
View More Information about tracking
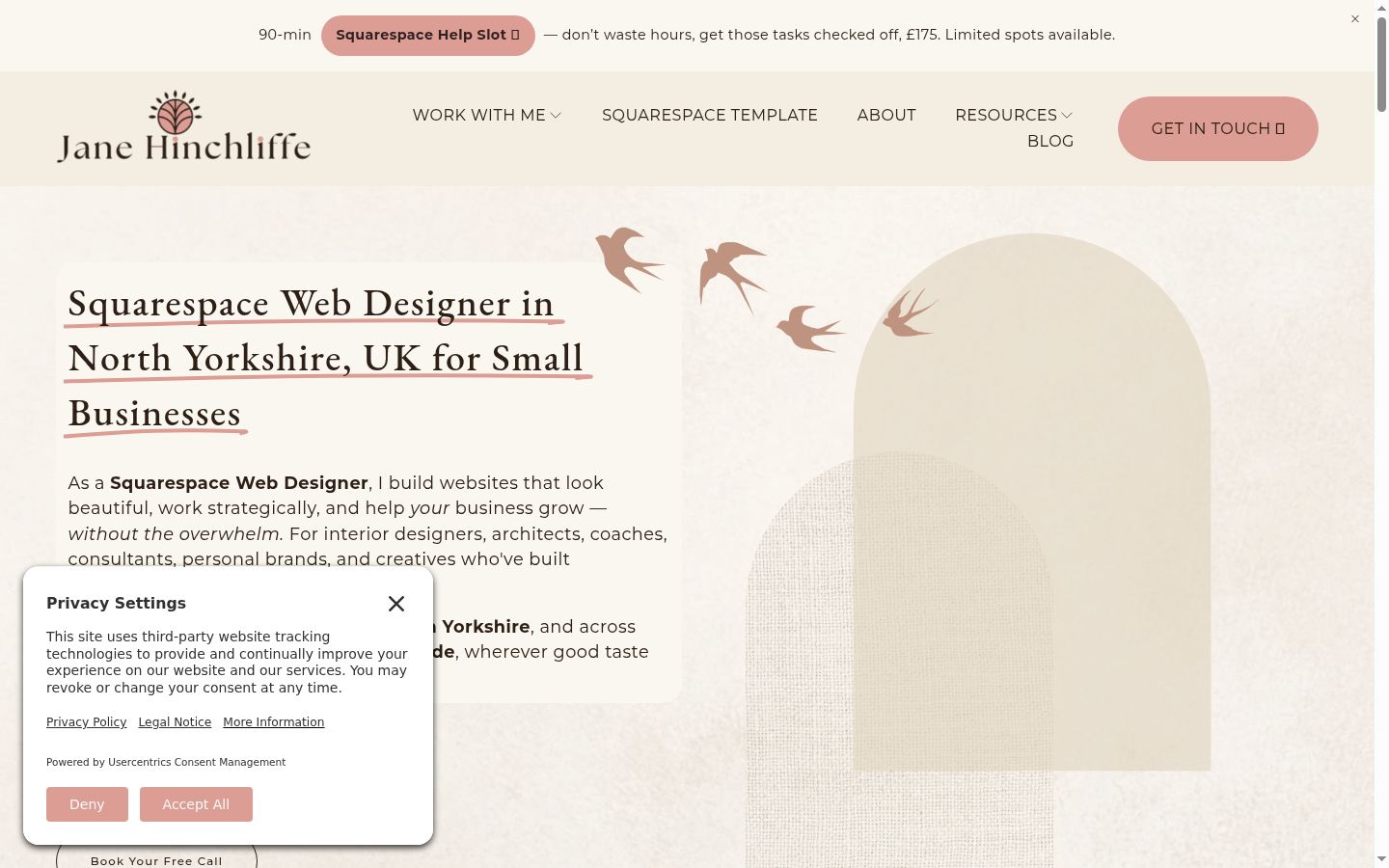(x=274, y=722)
